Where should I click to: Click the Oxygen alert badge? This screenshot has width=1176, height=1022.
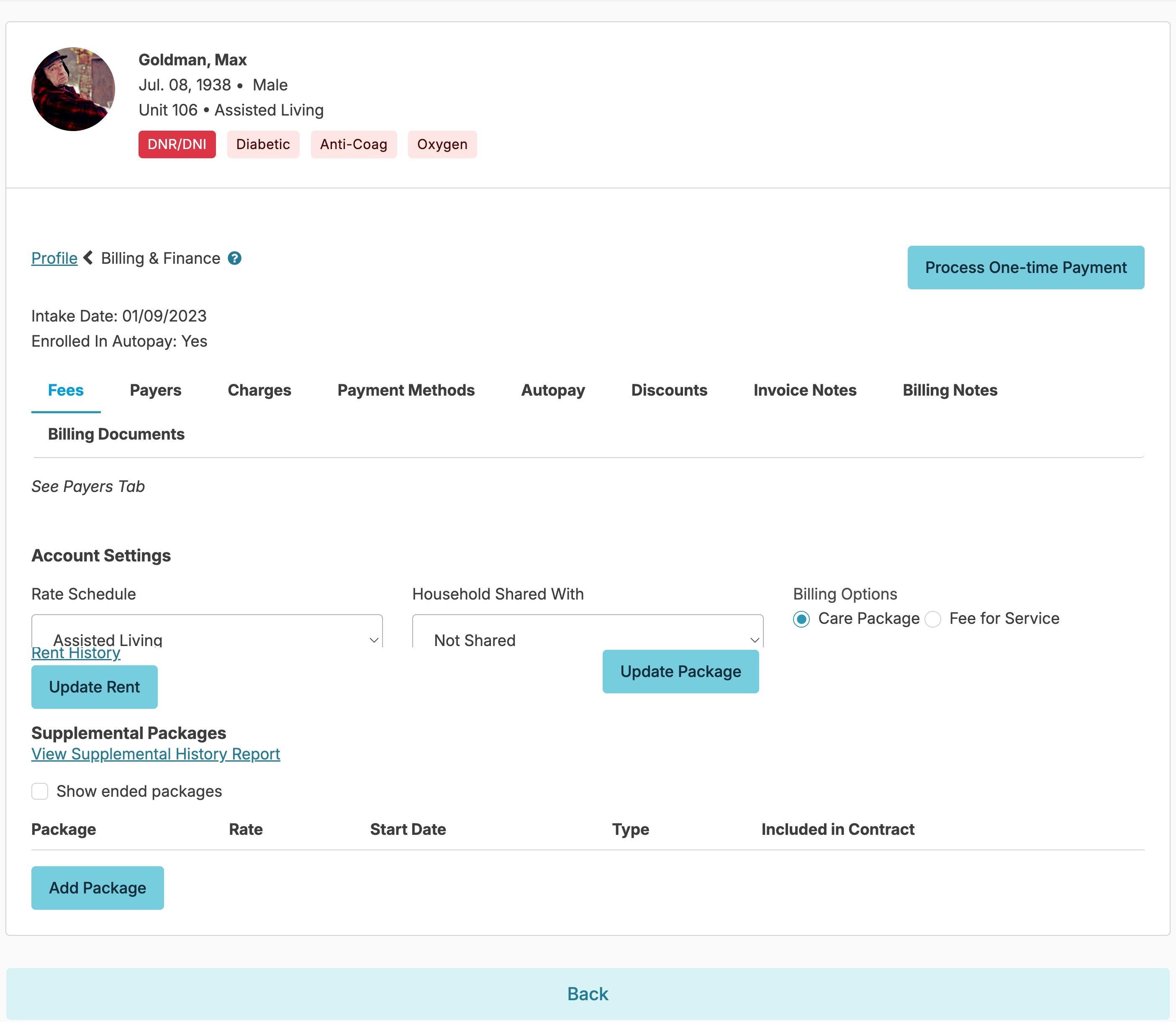pyautogui.click(x=442, y=144)
